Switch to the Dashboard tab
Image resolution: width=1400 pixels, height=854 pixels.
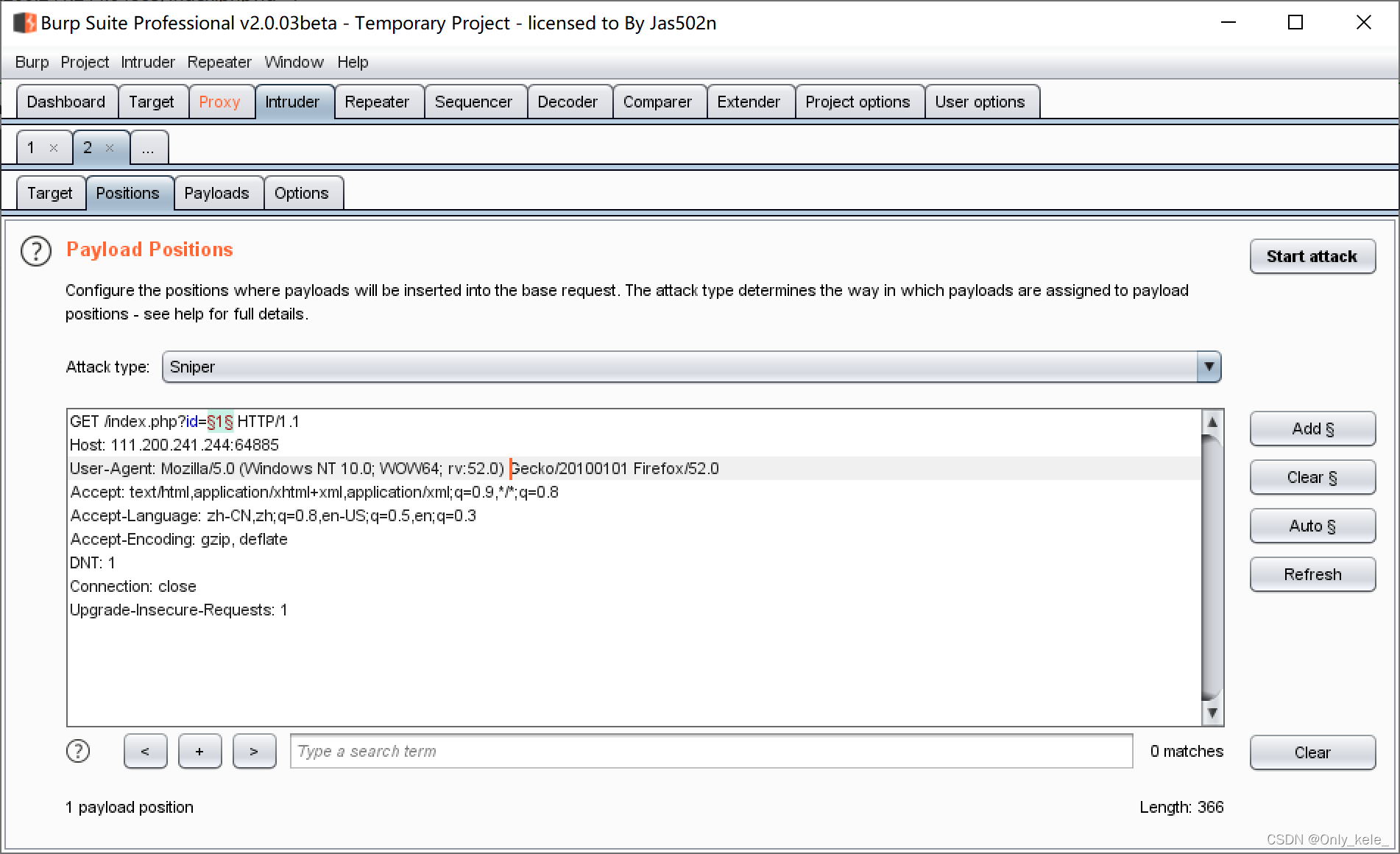[66, 102]
